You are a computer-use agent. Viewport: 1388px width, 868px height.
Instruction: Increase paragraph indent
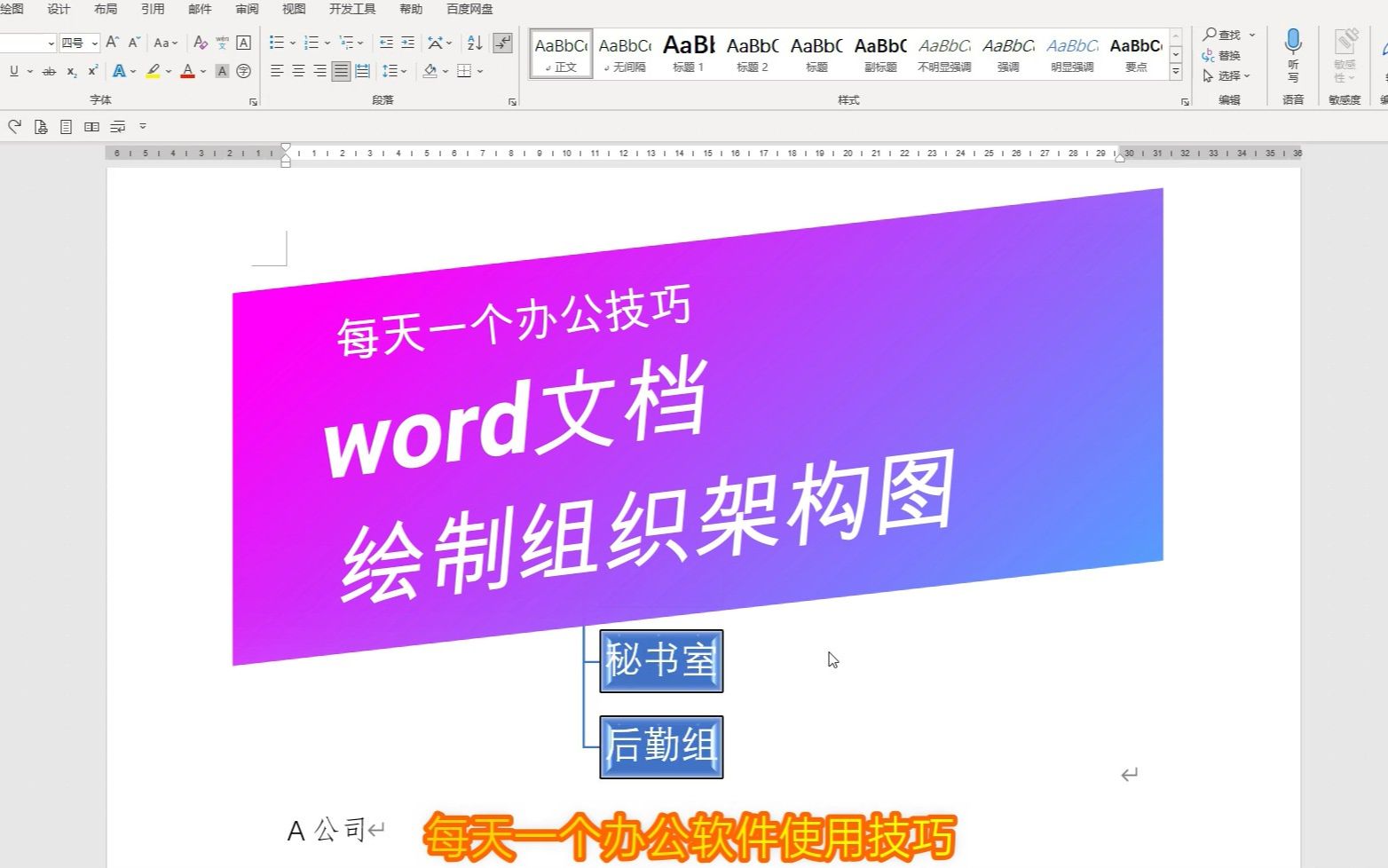tap(407, 43)
